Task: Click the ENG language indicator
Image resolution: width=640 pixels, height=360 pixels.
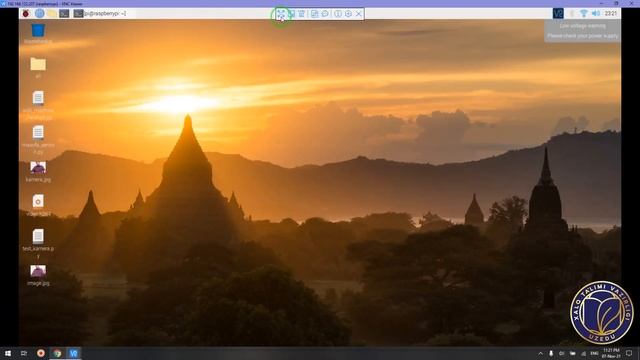Action: click(x=594, y=353)
